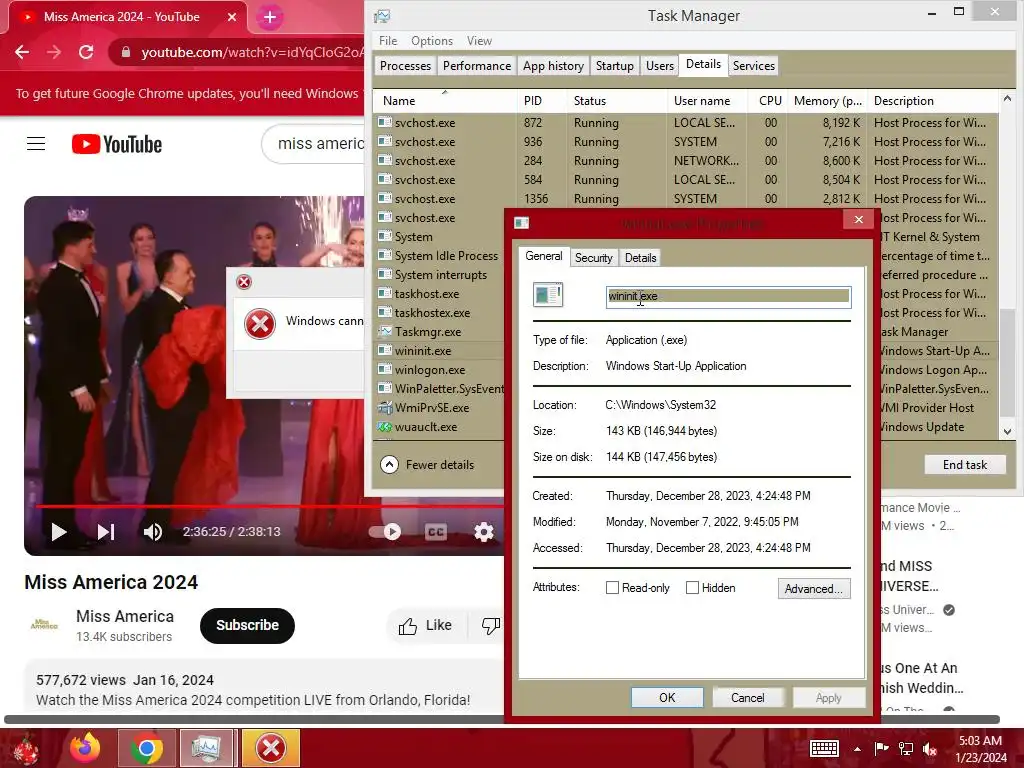This screenshot has width=1024, height=768.
Task: Like the Miss America 2024 video
Action: pos(425,626)
